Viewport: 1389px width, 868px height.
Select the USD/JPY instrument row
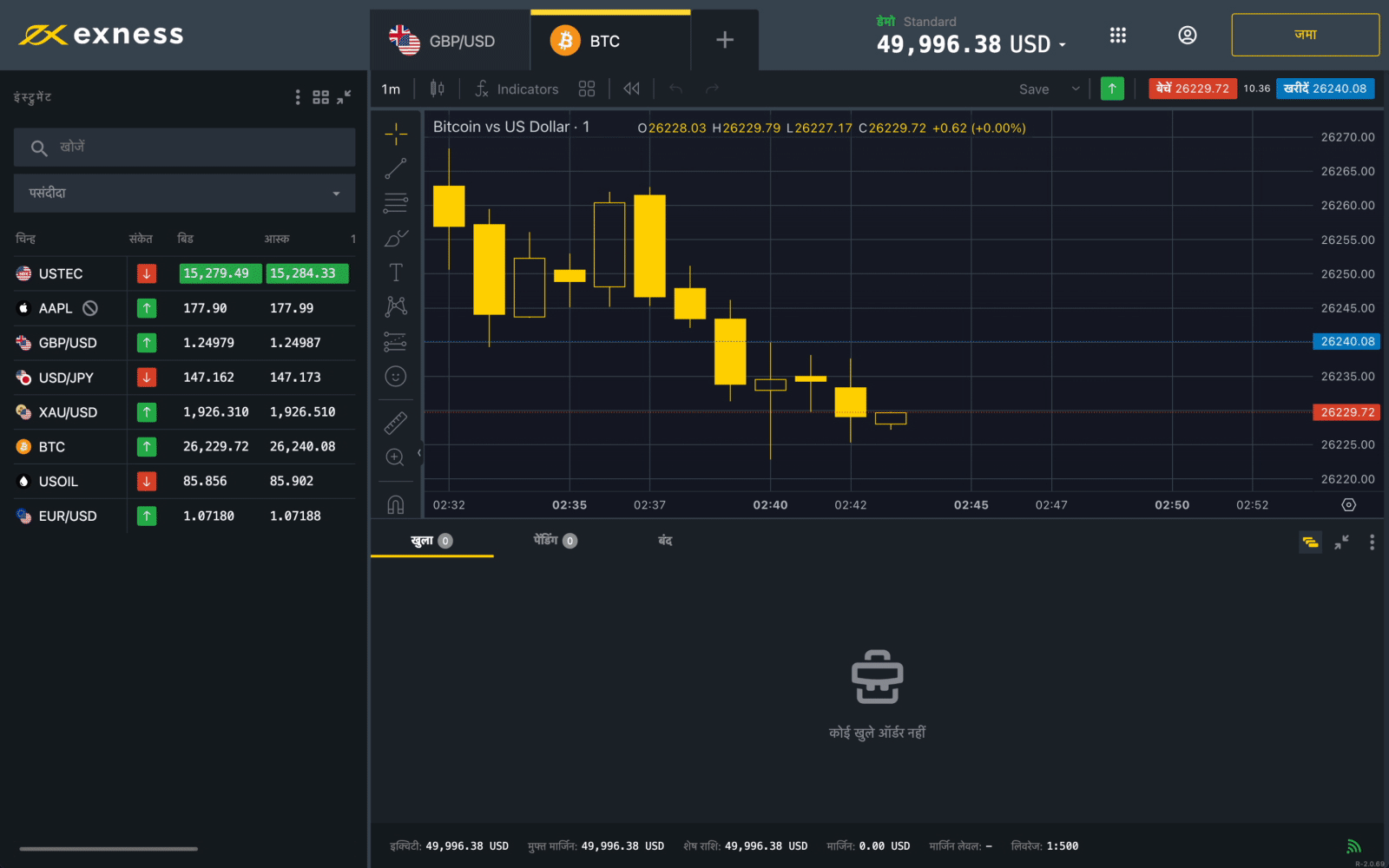point(184,378)
